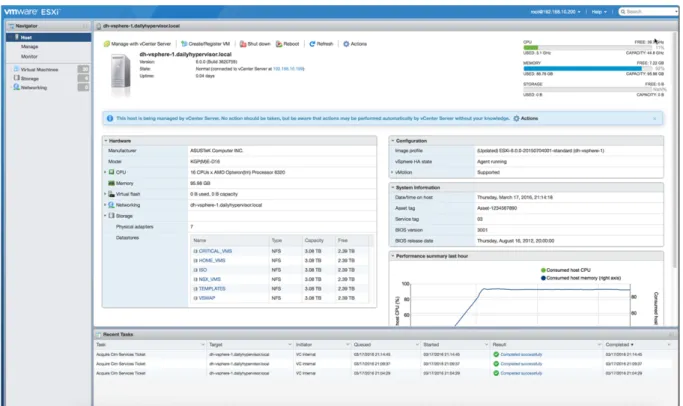Click the info icon in vCenter banner
The width and height of the screenshot is (683, 406).
(110, 118)
